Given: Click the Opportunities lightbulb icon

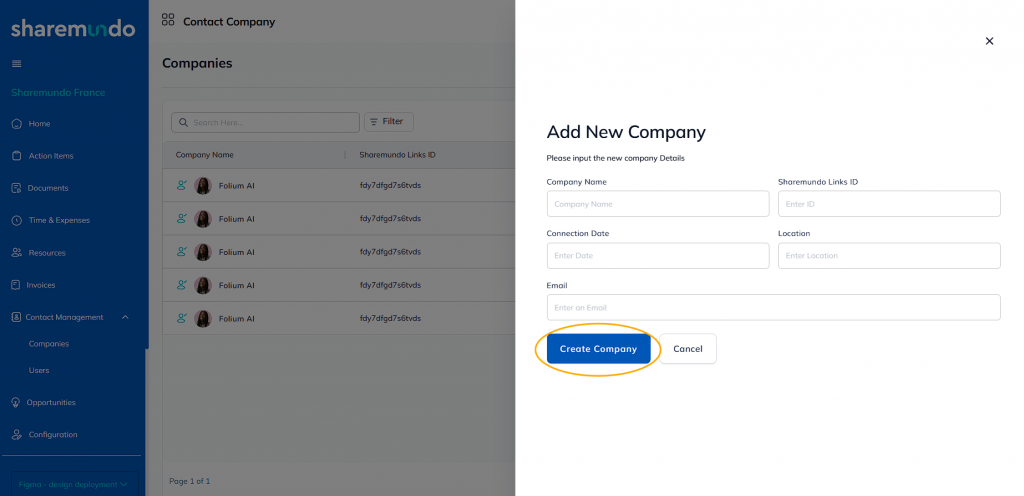Looking at the screenshot, I should coord(17,402).
